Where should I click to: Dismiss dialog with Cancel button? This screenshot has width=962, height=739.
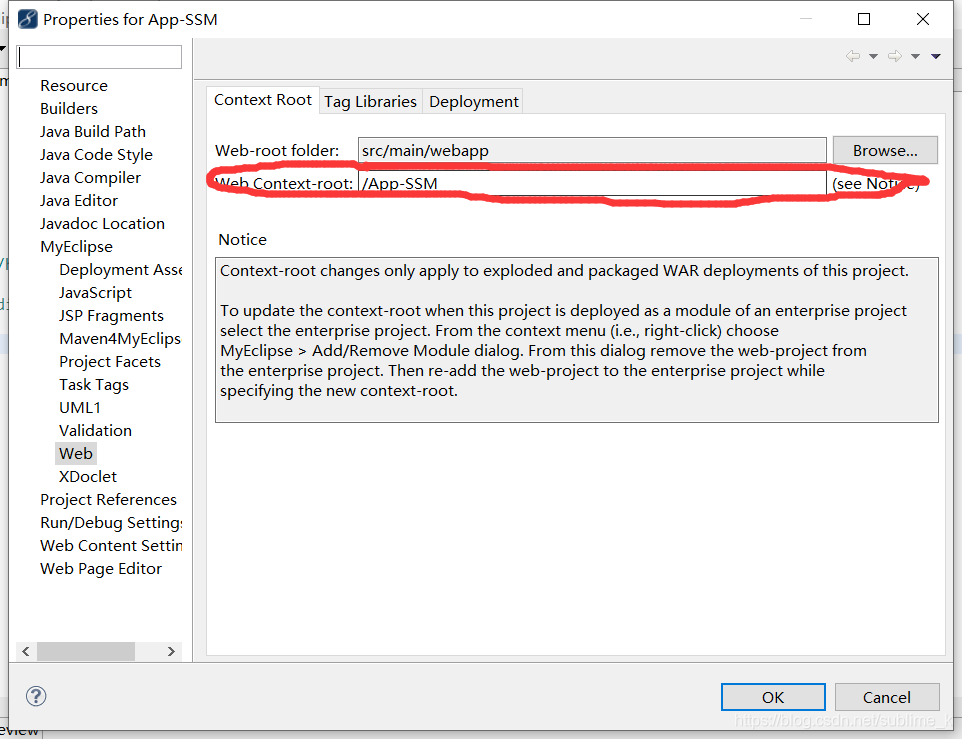pyautogui.click(x=887, y=697)
